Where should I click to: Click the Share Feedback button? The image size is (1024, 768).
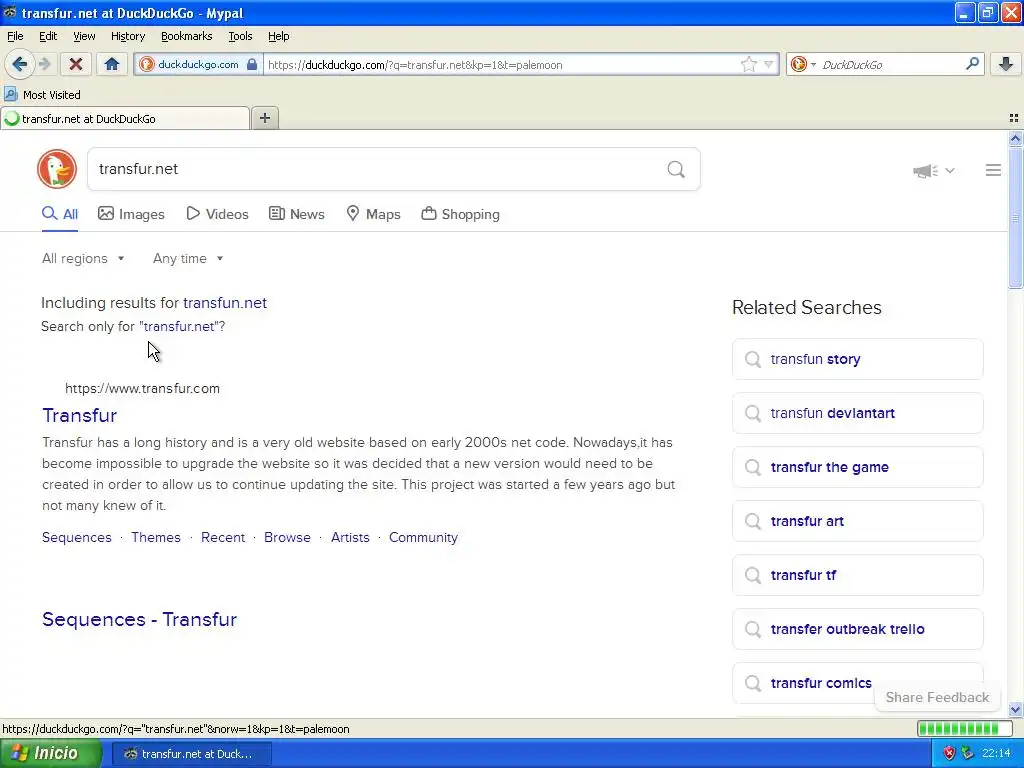[x=937, y=697]
